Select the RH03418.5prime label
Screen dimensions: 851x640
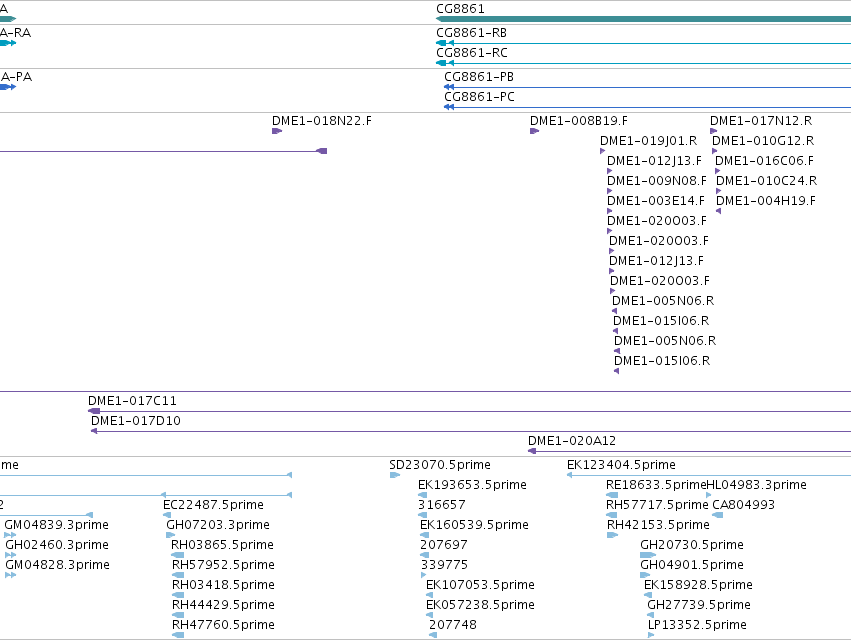[223, 585]
